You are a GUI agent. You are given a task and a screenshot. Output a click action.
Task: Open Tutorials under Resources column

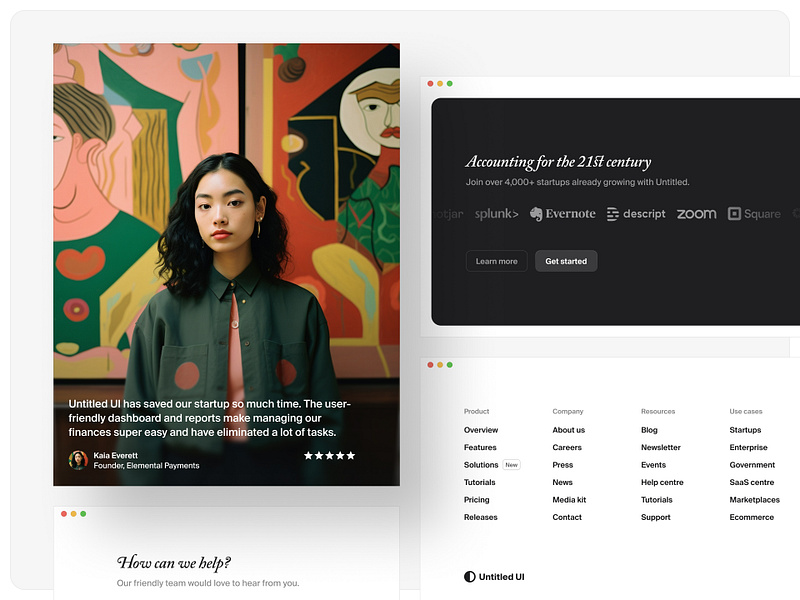click(656, 499)
